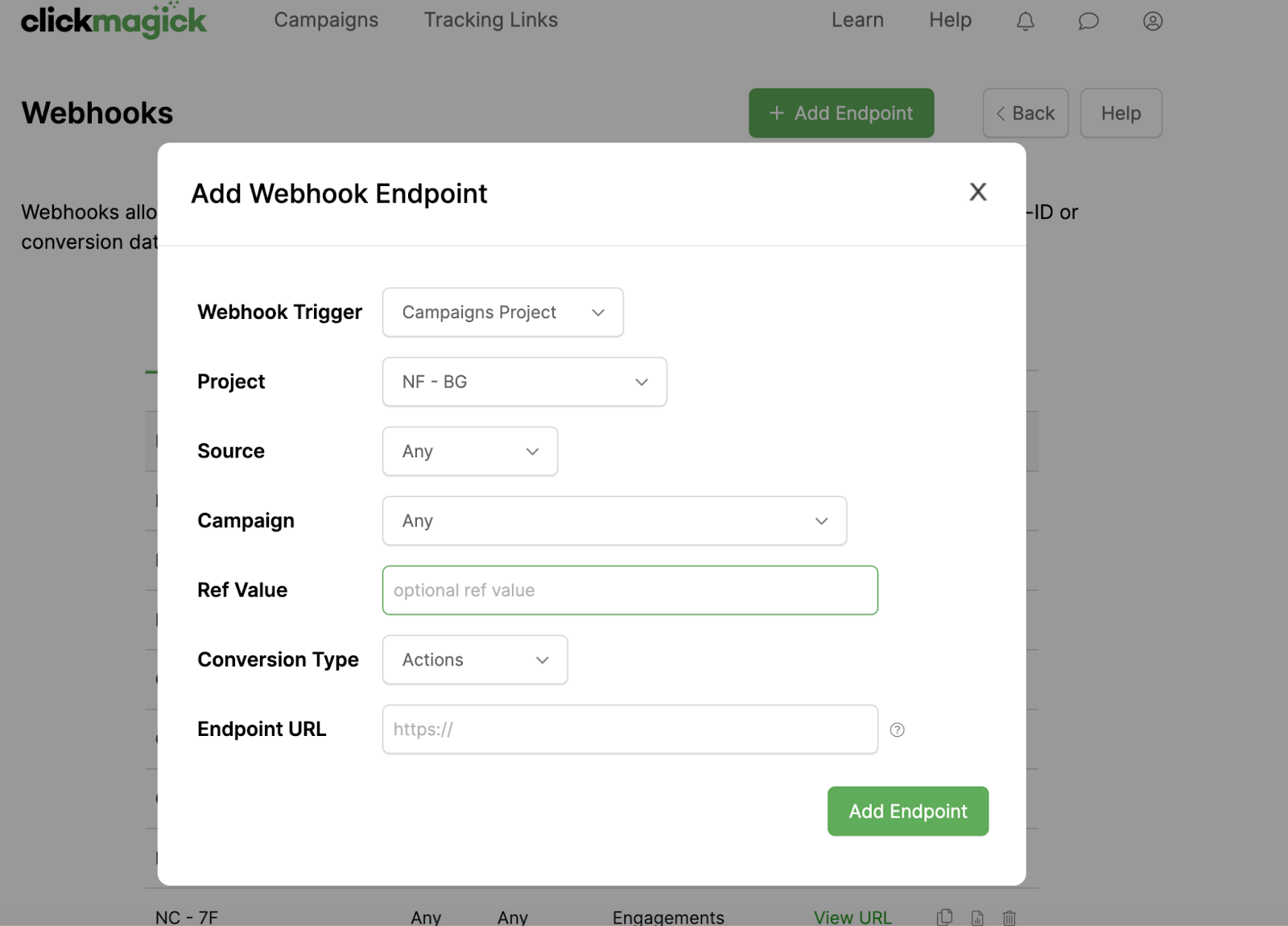Click into the Endpoint URL field
The width and height of the screenshot is (1288, 926).
(x=630, y=730)
